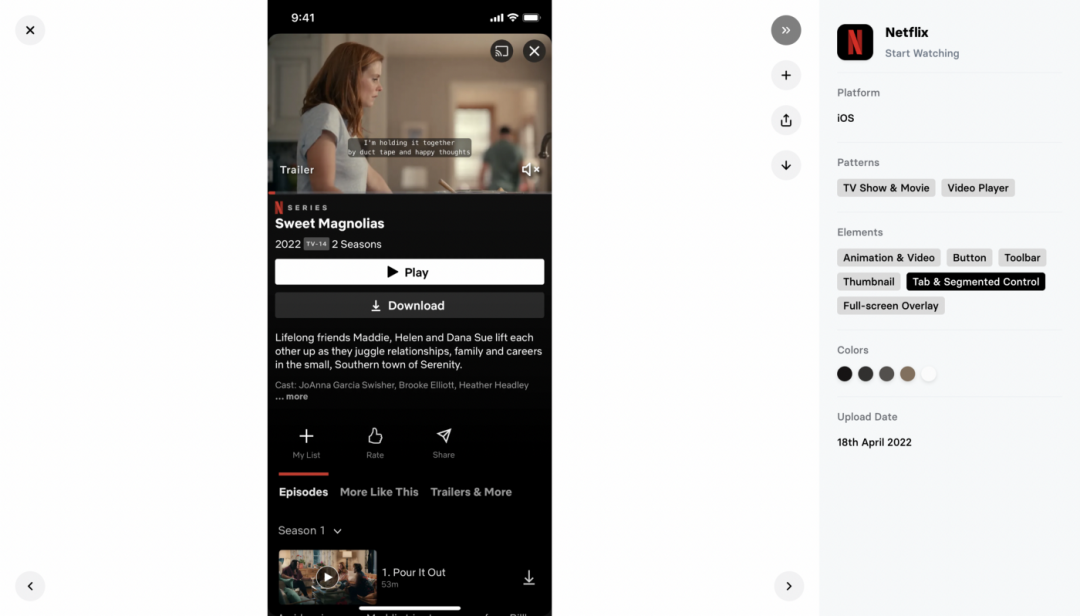Add the screen to a collection with the plus icon

[x=786, y=75]
